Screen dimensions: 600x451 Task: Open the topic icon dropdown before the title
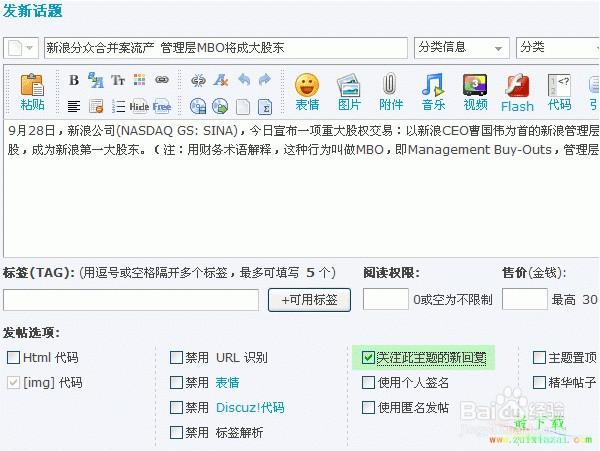point(21,48)
